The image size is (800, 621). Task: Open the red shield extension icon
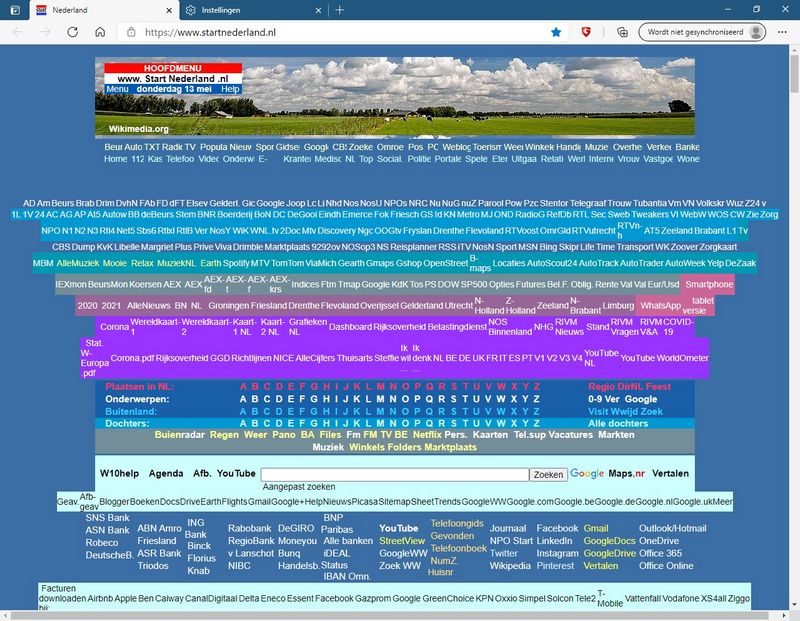[x=586, y=32]
